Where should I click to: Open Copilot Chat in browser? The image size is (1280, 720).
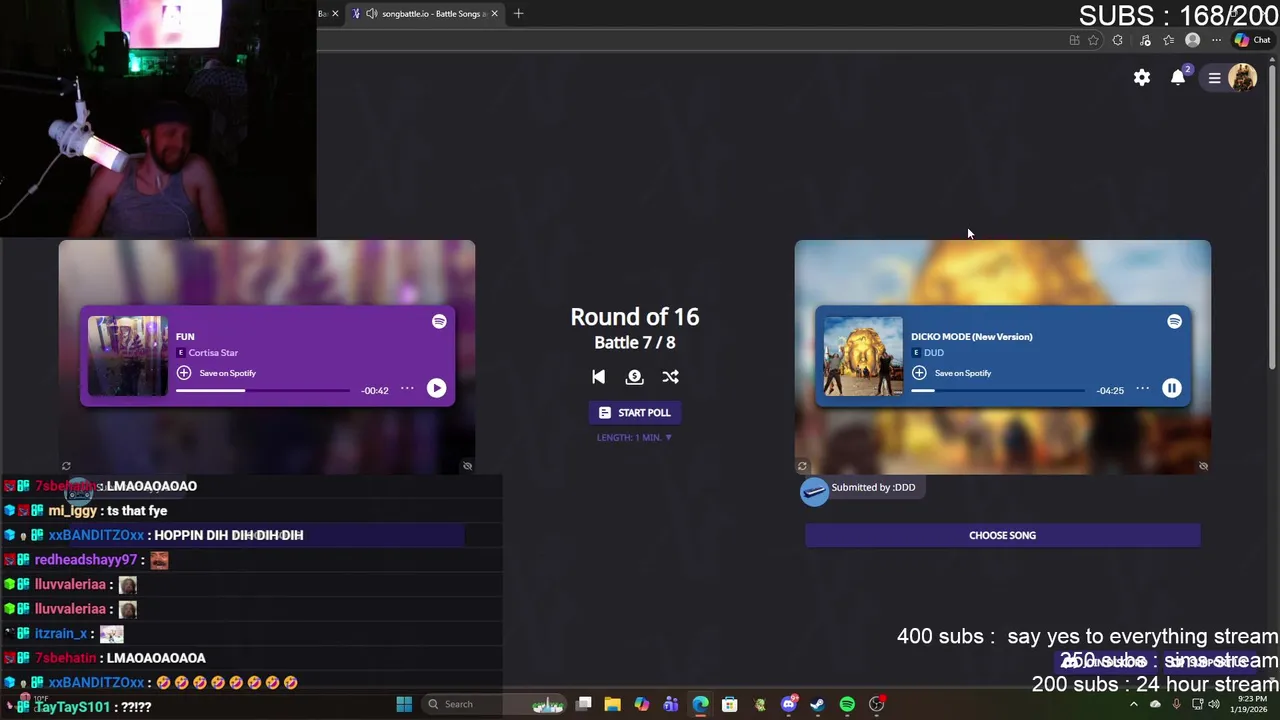(x=1251, y=40)
